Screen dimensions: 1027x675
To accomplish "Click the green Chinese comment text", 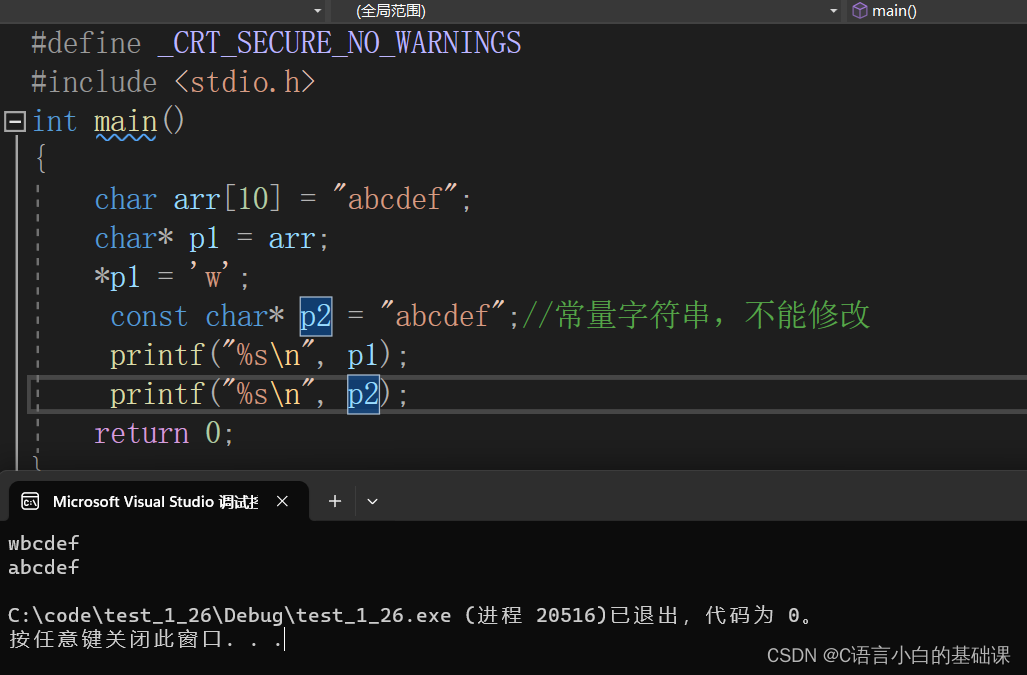I will [696, 316].
